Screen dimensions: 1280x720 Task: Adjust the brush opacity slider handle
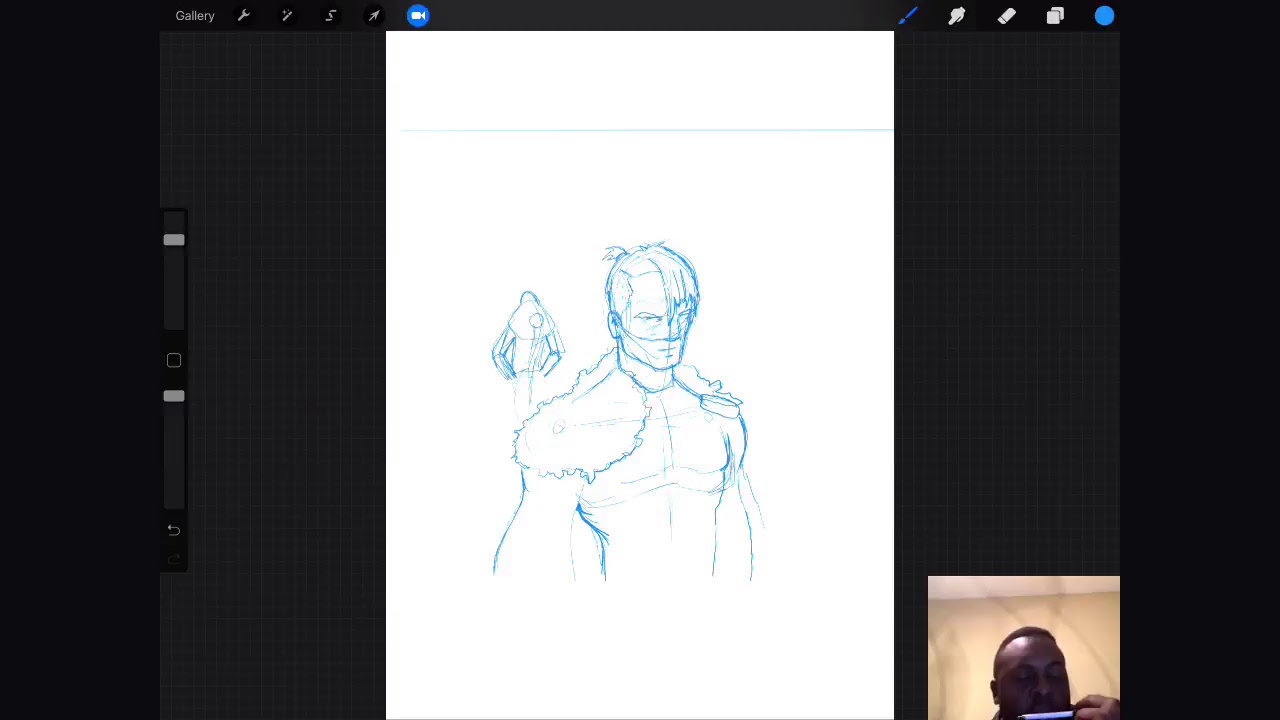pyautogui.click(x=174, y=397)
